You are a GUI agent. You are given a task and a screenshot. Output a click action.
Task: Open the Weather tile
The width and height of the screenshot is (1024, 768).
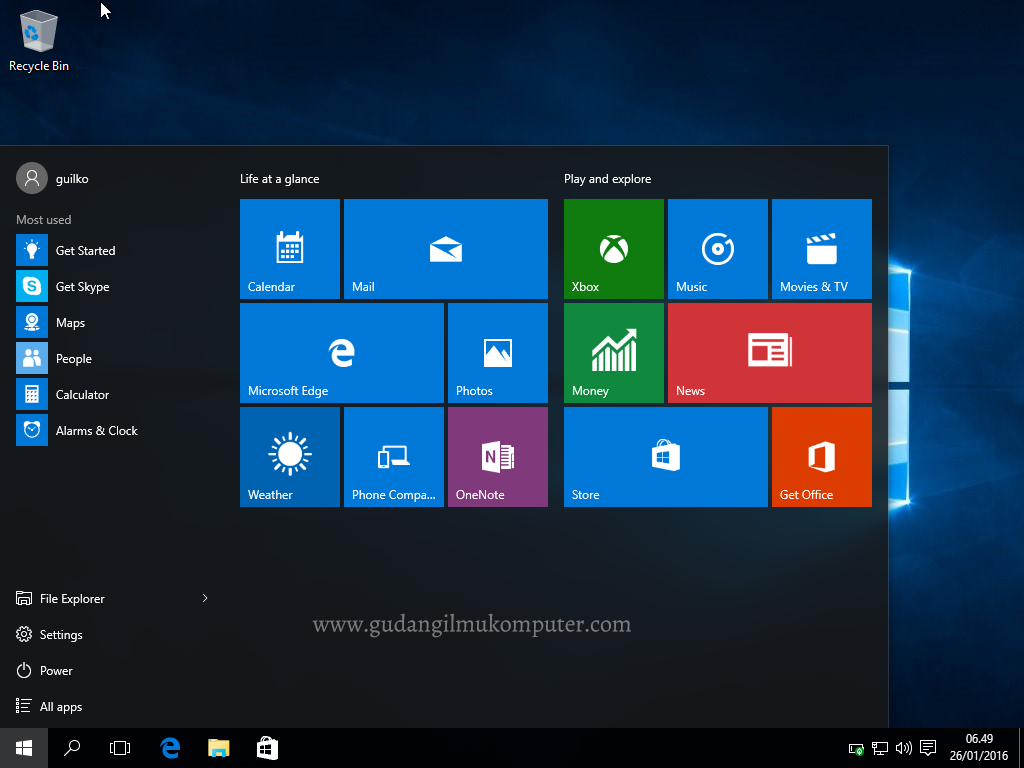pyautogui.click(x=289, y=457)
